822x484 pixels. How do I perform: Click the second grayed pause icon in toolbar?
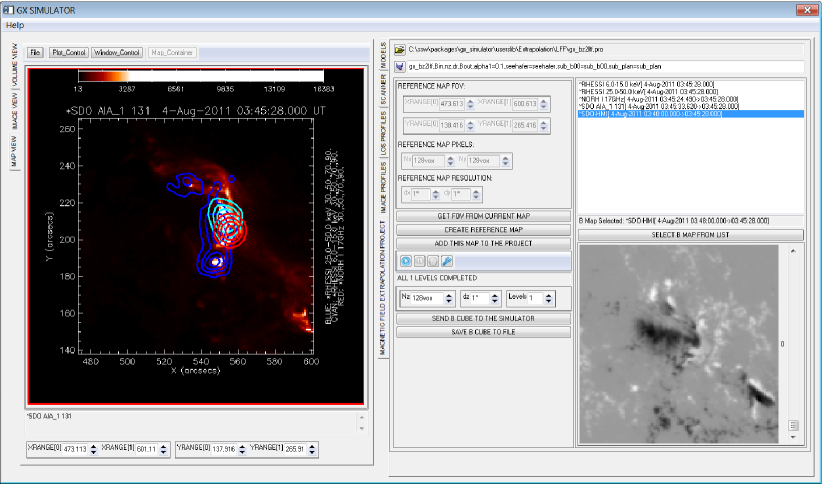(419, 260)
